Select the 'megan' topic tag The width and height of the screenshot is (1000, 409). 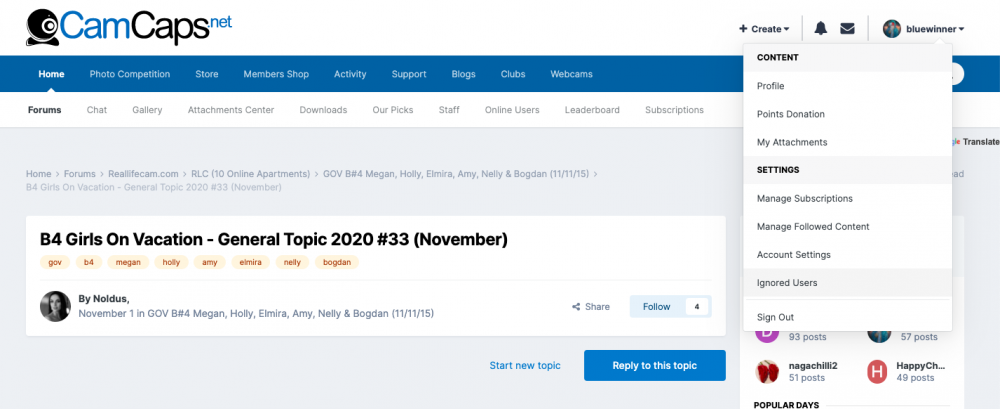[128, 262]
